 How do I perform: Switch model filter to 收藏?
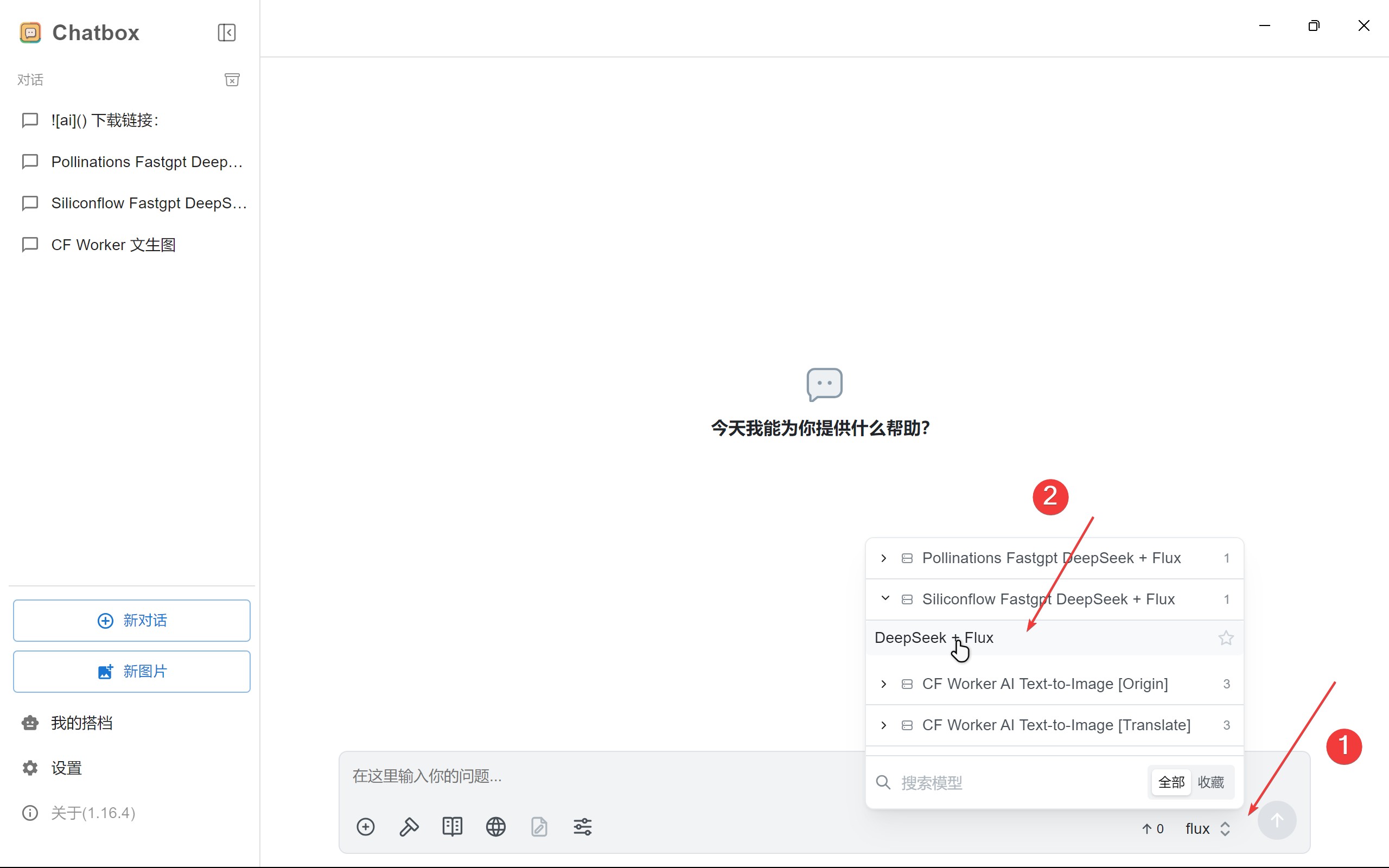[1211, 782]
